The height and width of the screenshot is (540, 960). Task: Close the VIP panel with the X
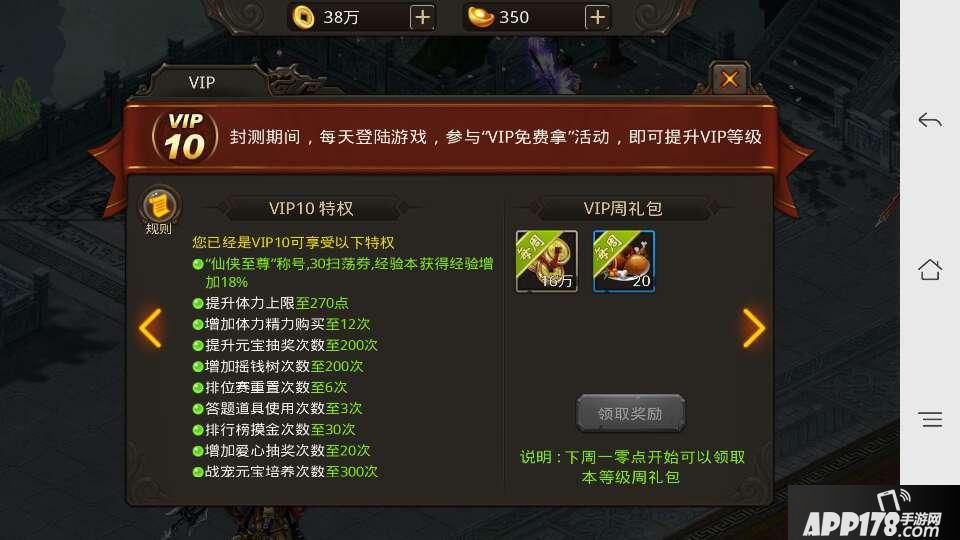(729, 79)
